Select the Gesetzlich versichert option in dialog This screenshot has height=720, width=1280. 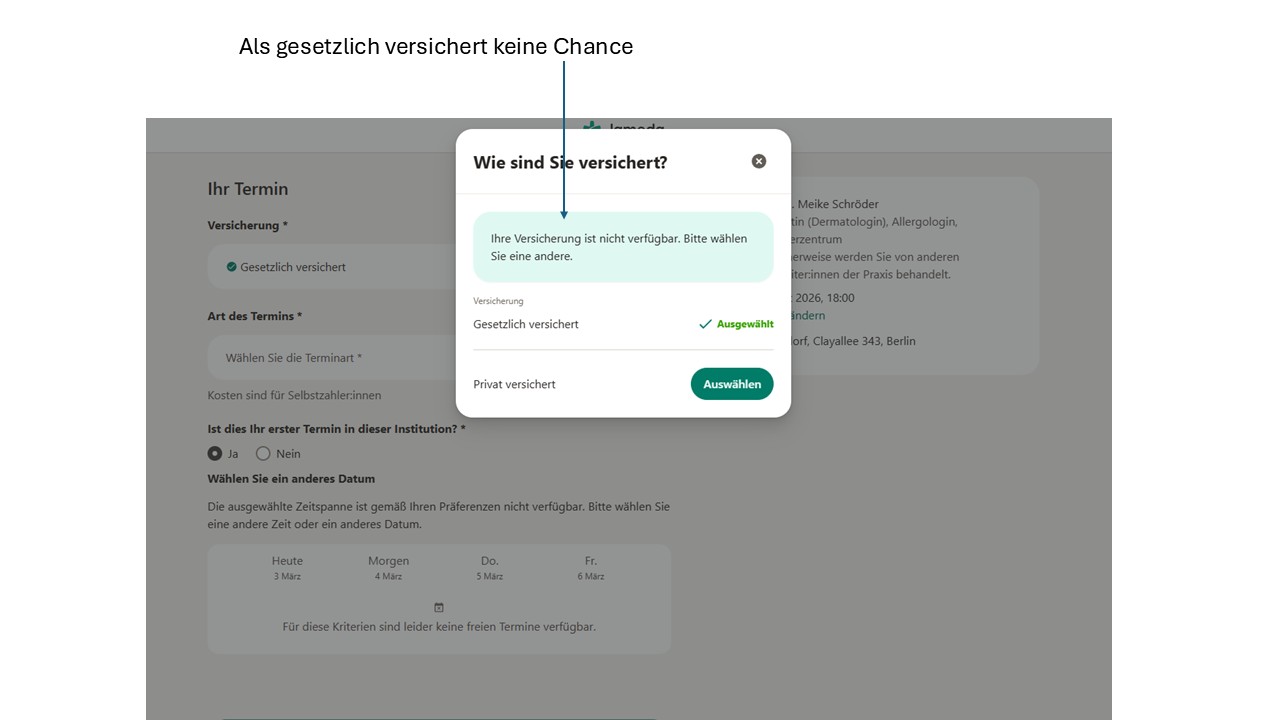tap(526, 324)
